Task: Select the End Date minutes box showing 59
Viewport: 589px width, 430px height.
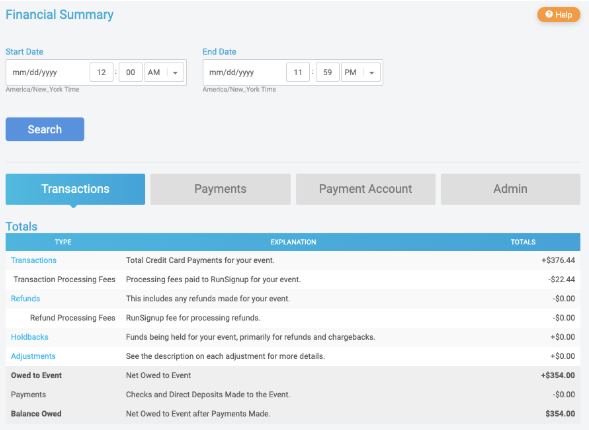Action: [328, 72]
